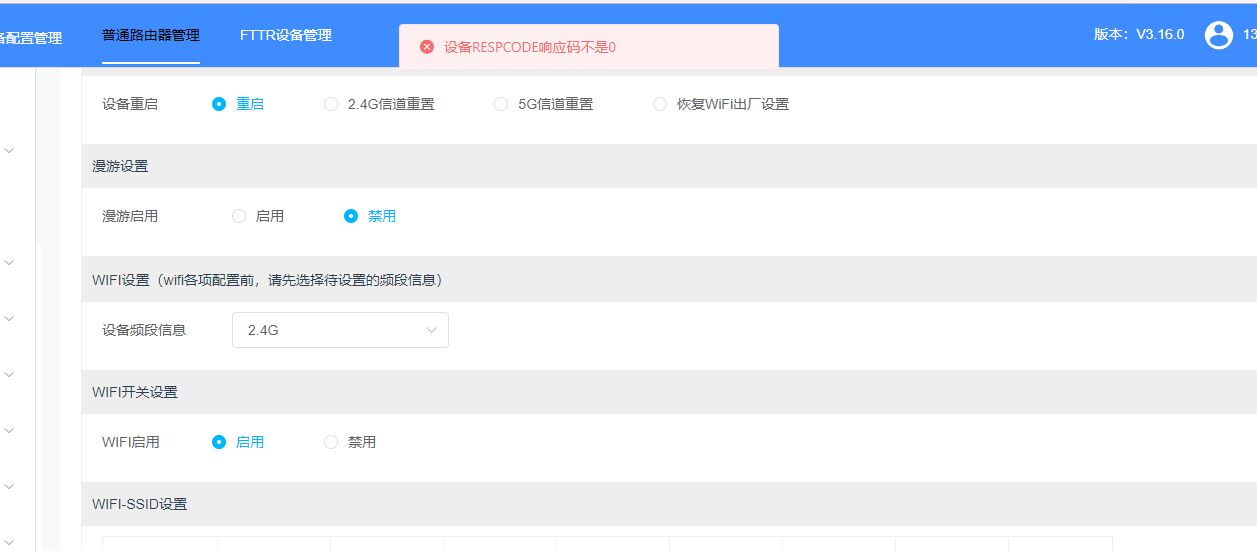Click the 设备重启 row label
The height and width of the screenshot is (551, 1257).
(x=130, y=104)
